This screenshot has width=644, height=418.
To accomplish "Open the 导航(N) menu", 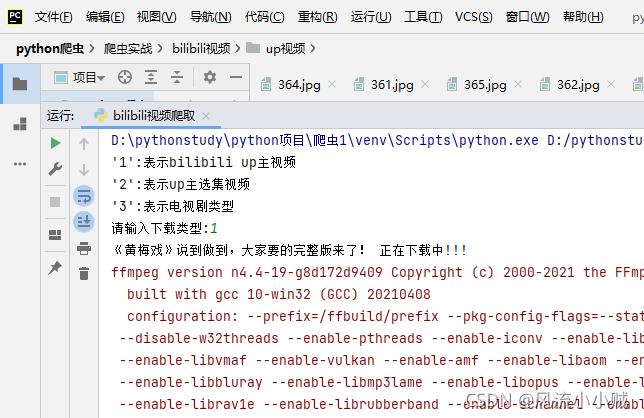I will [211, 17].
